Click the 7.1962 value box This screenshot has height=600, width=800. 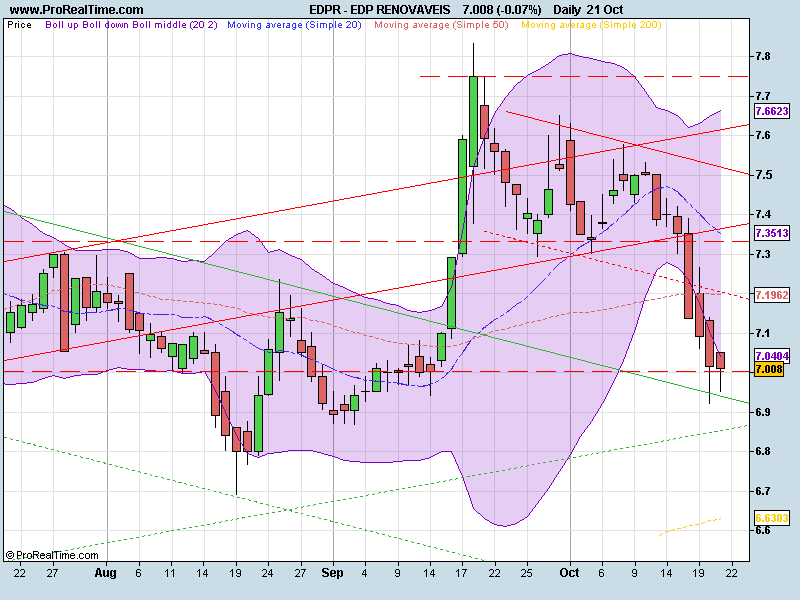(x=771, y=294)
